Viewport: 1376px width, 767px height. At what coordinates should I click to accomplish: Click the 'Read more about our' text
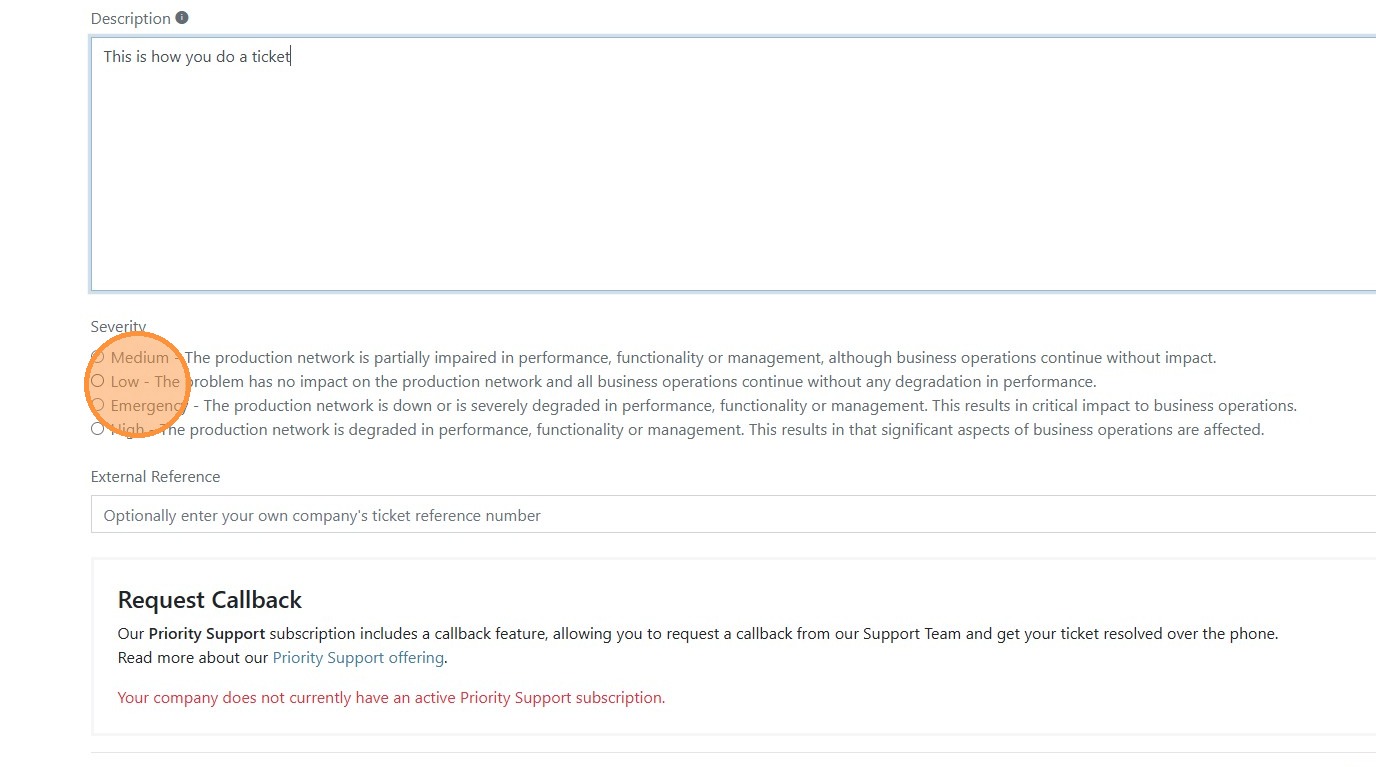(x=193, y=657)
